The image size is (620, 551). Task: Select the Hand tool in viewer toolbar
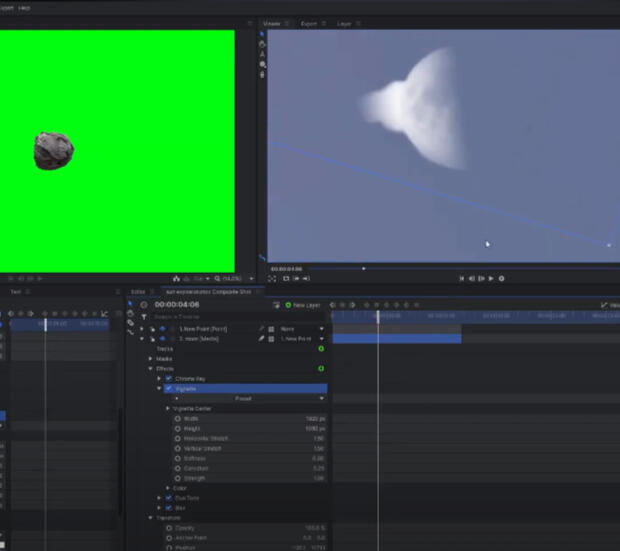point(262,45)
